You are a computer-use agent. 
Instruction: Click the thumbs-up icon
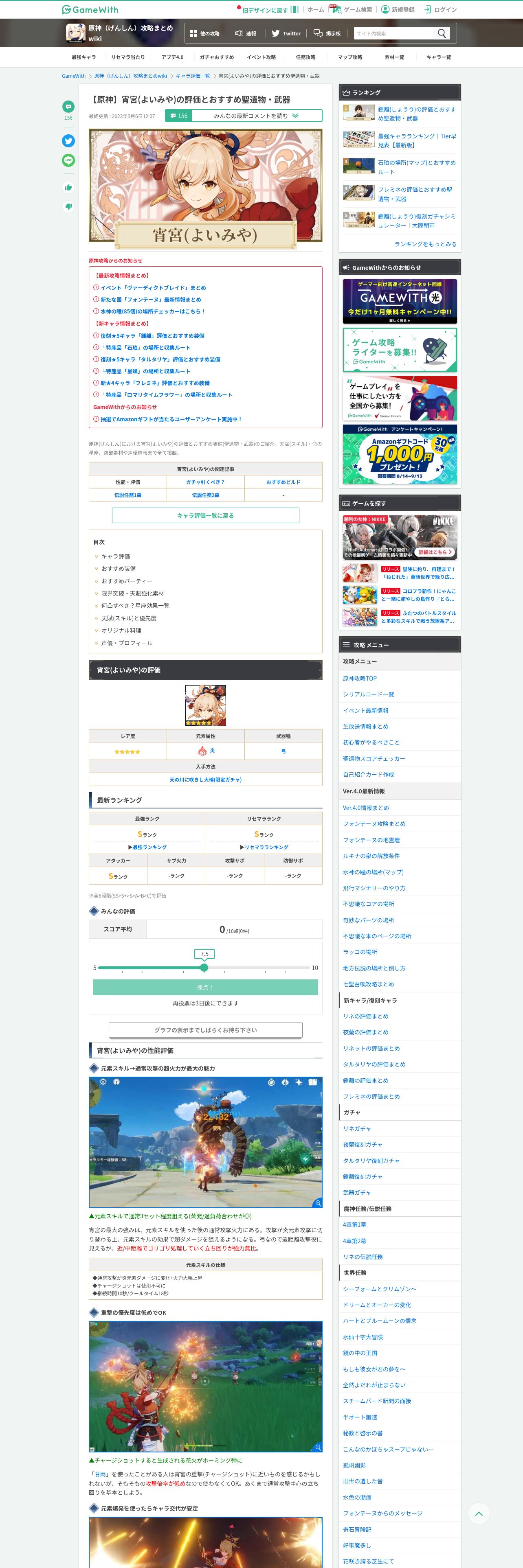click(x=68, y=188)
